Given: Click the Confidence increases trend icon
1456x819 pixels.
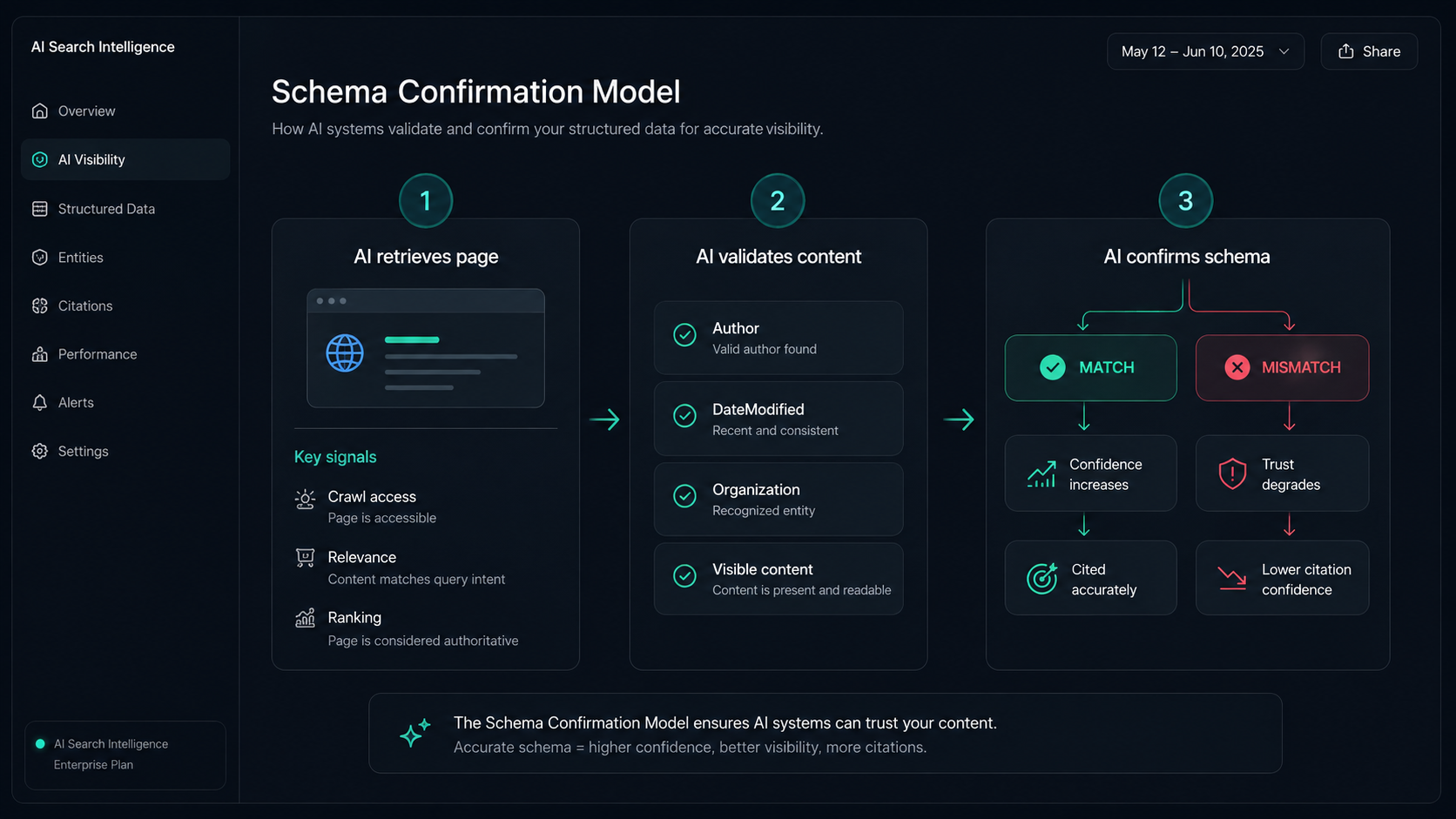Looking at the screenshot, I should point(1041,474).
